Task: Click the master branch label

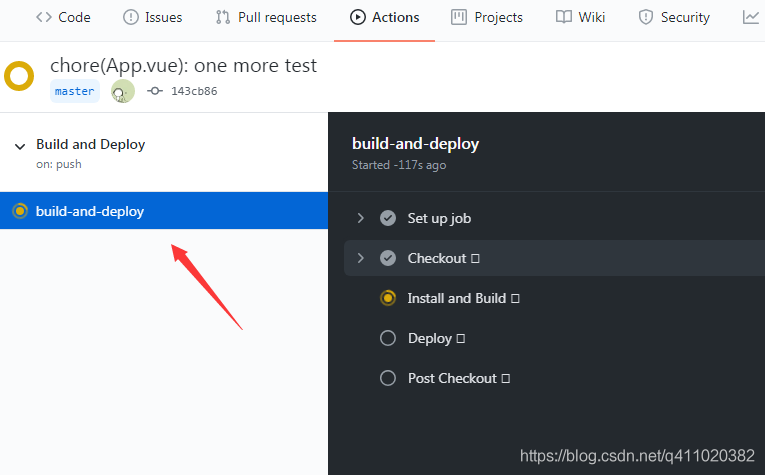Action: [75, 91]
